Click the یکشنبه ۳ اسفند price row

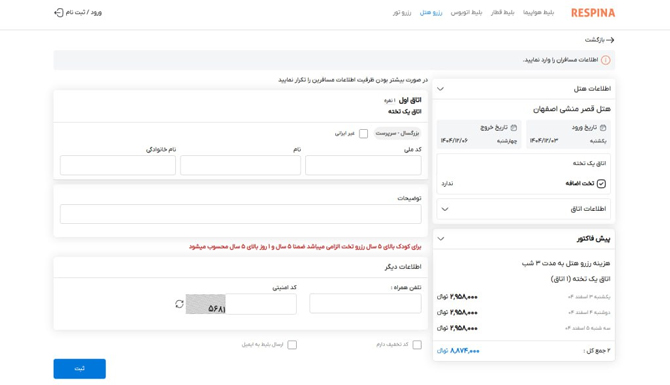(523, 297)
